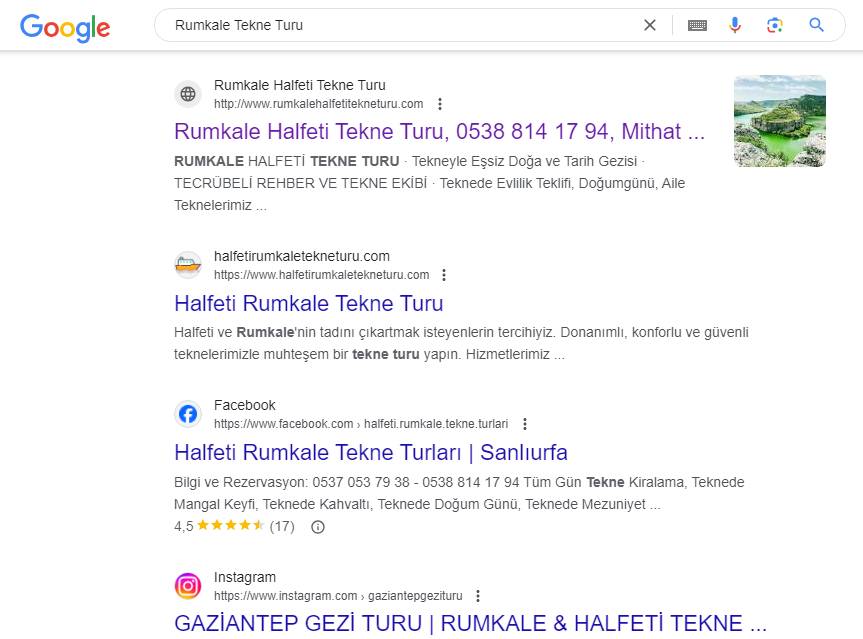Open more options for Facebook result
This screenshot has width=863, height=639.
click(x=525, y=424)
